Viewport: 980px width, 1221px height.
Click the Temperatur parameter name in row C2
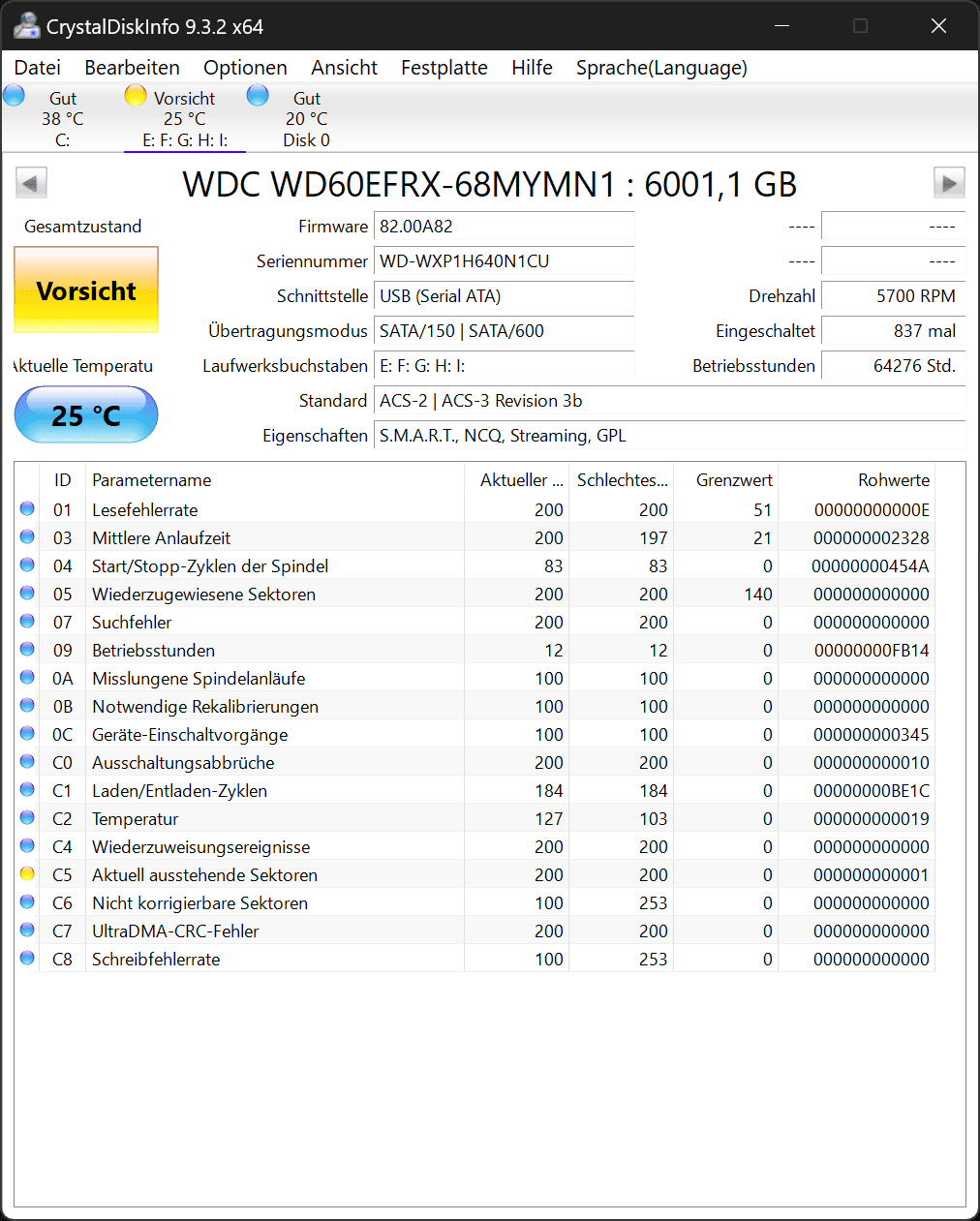[x=135, y=819]
